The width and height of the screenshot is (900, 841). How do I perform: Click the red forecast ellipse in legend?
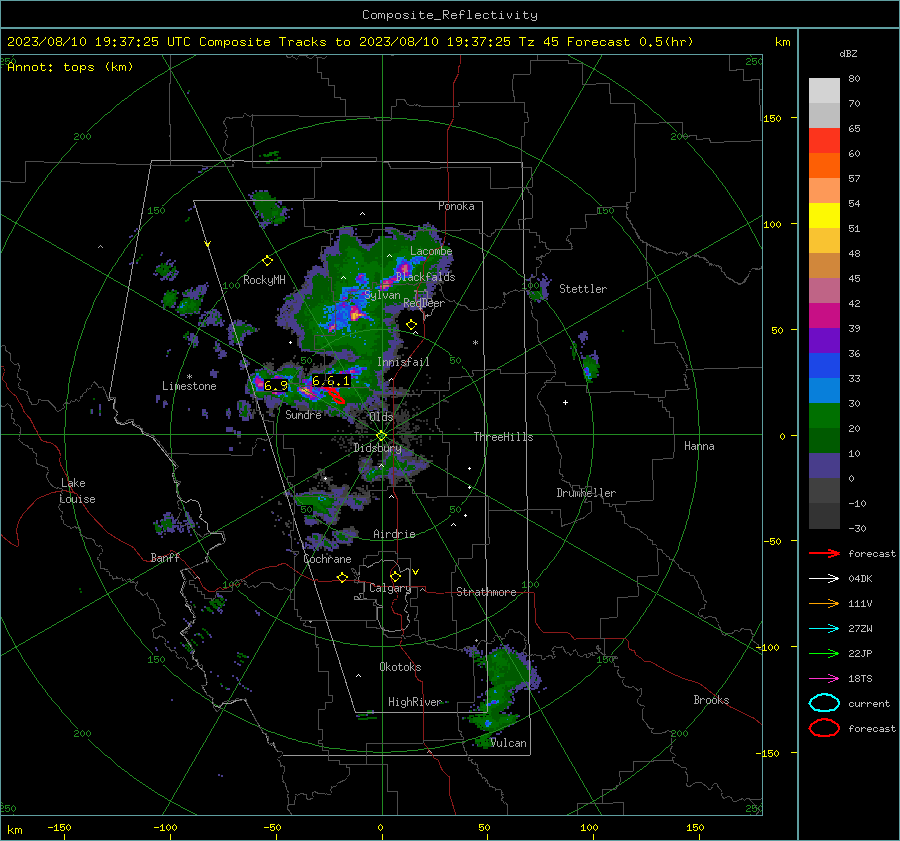[824, 728]
